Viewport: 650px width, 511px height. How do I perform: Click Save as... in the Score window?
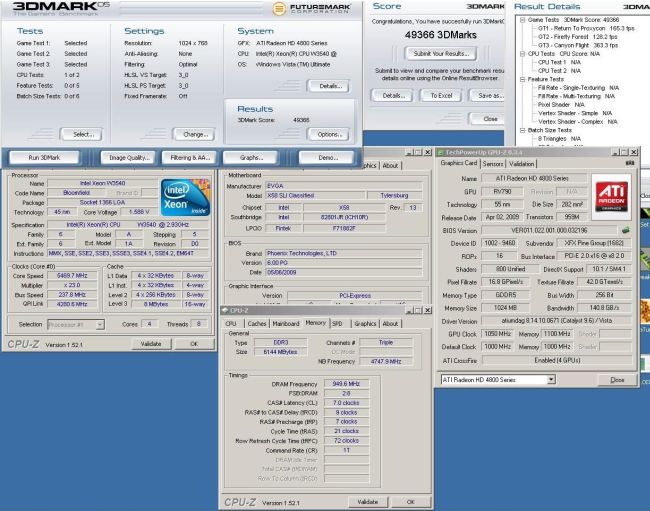[x=488, y=95]
